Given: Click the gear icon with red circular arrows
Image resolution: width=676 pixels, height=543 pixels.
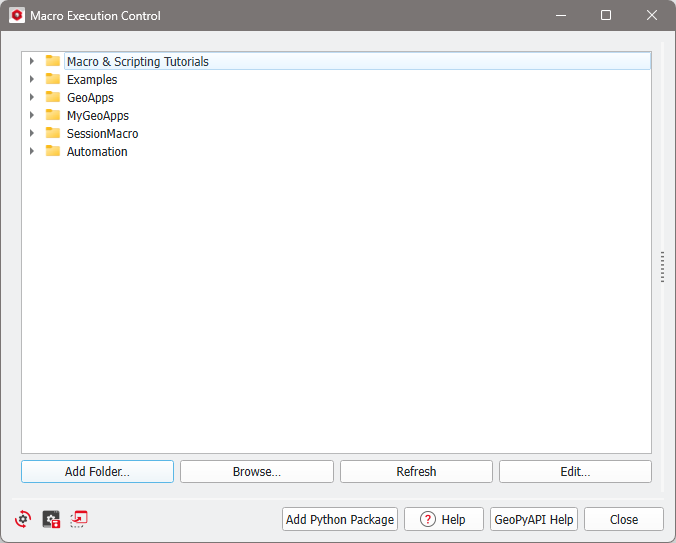Looking at the screenshot, I should point(23,519).
